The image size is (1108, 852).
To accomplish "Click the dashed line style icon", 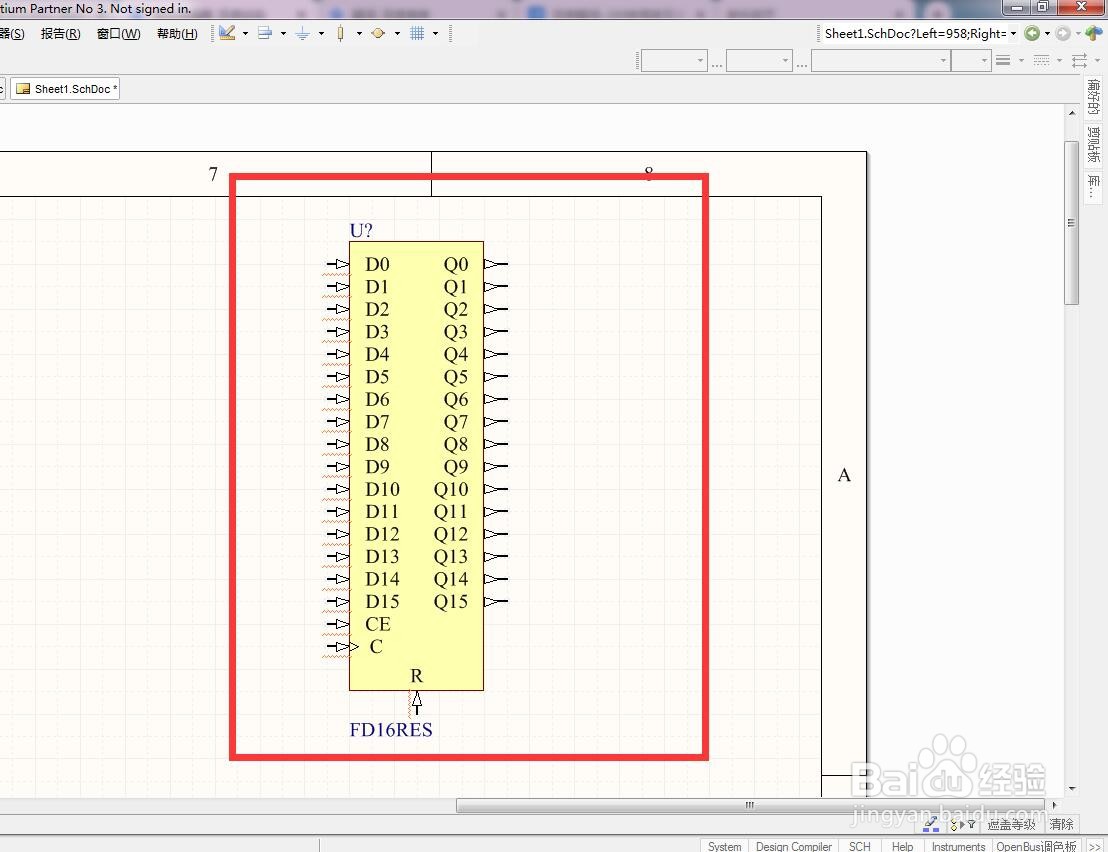I will pyautogui.click(x=1041, y=61).
